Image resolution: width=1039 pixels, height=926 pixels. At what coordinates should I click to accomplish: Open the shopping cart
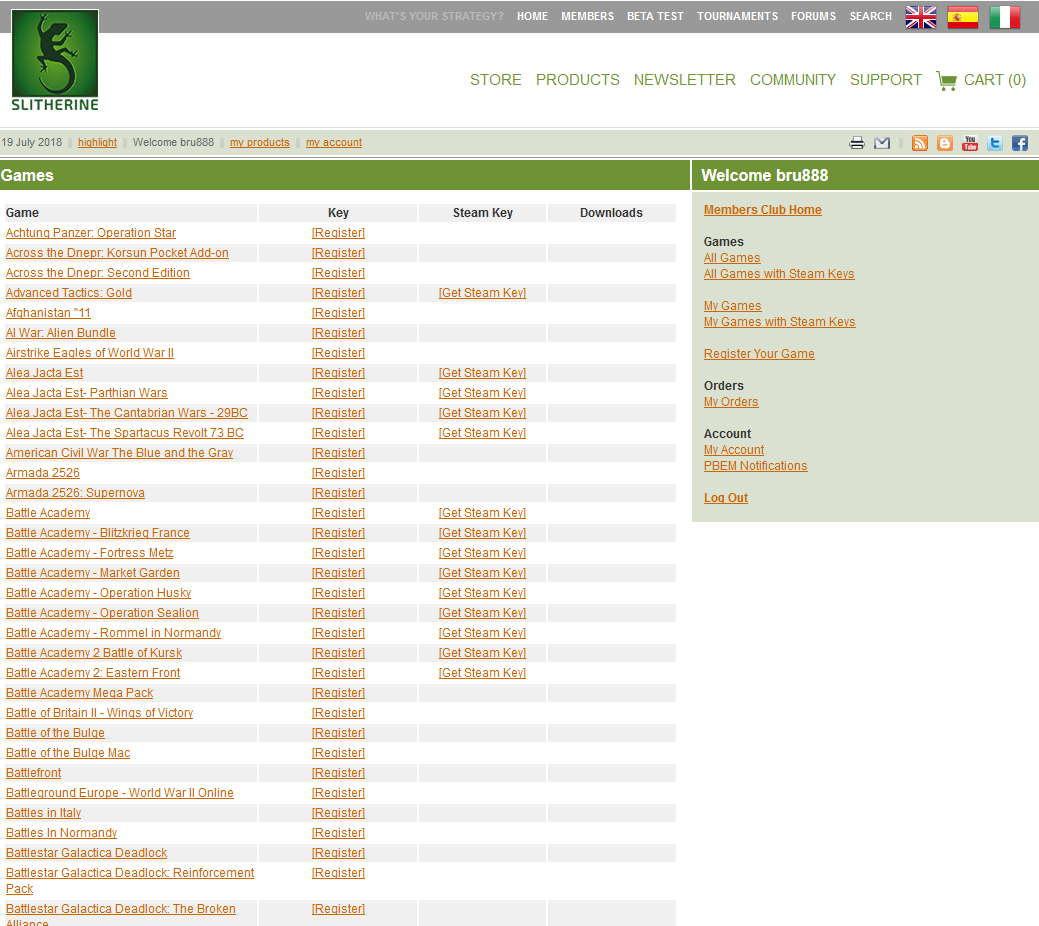point(981,80)
